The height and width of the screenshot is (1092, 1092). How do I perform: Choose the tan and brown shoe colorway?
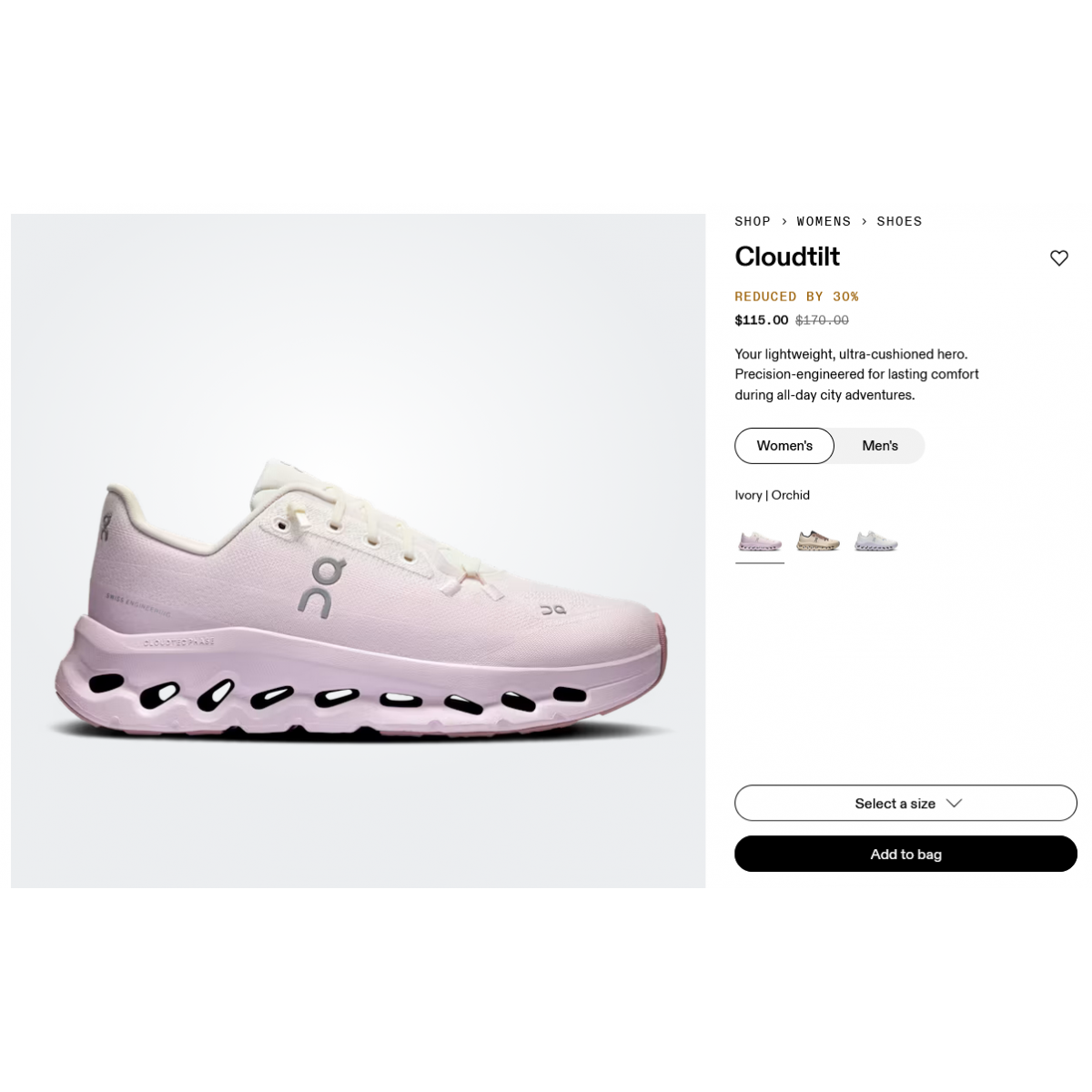818,542
